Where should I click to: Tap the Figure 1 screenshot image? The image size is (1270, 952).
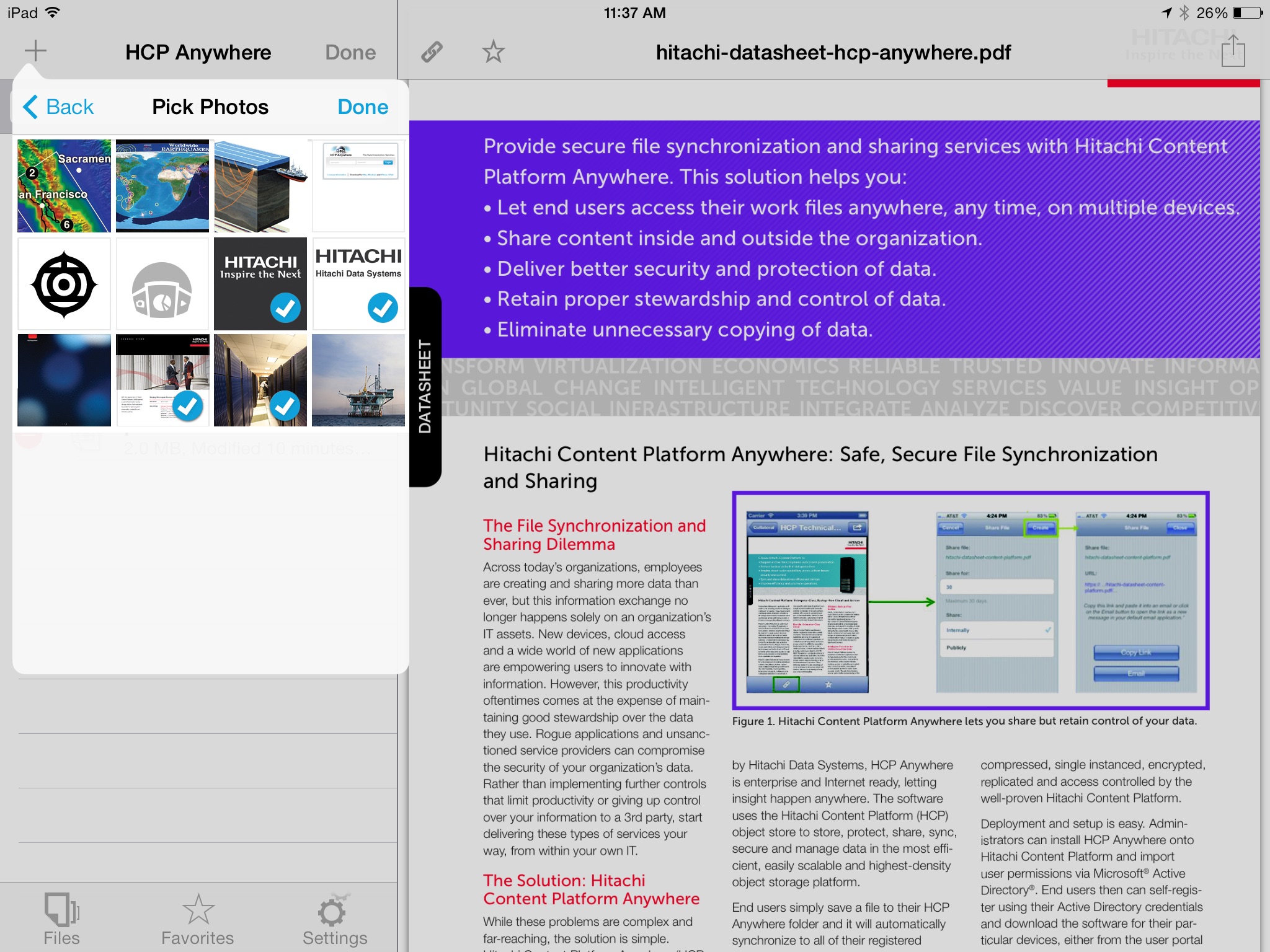970,601
